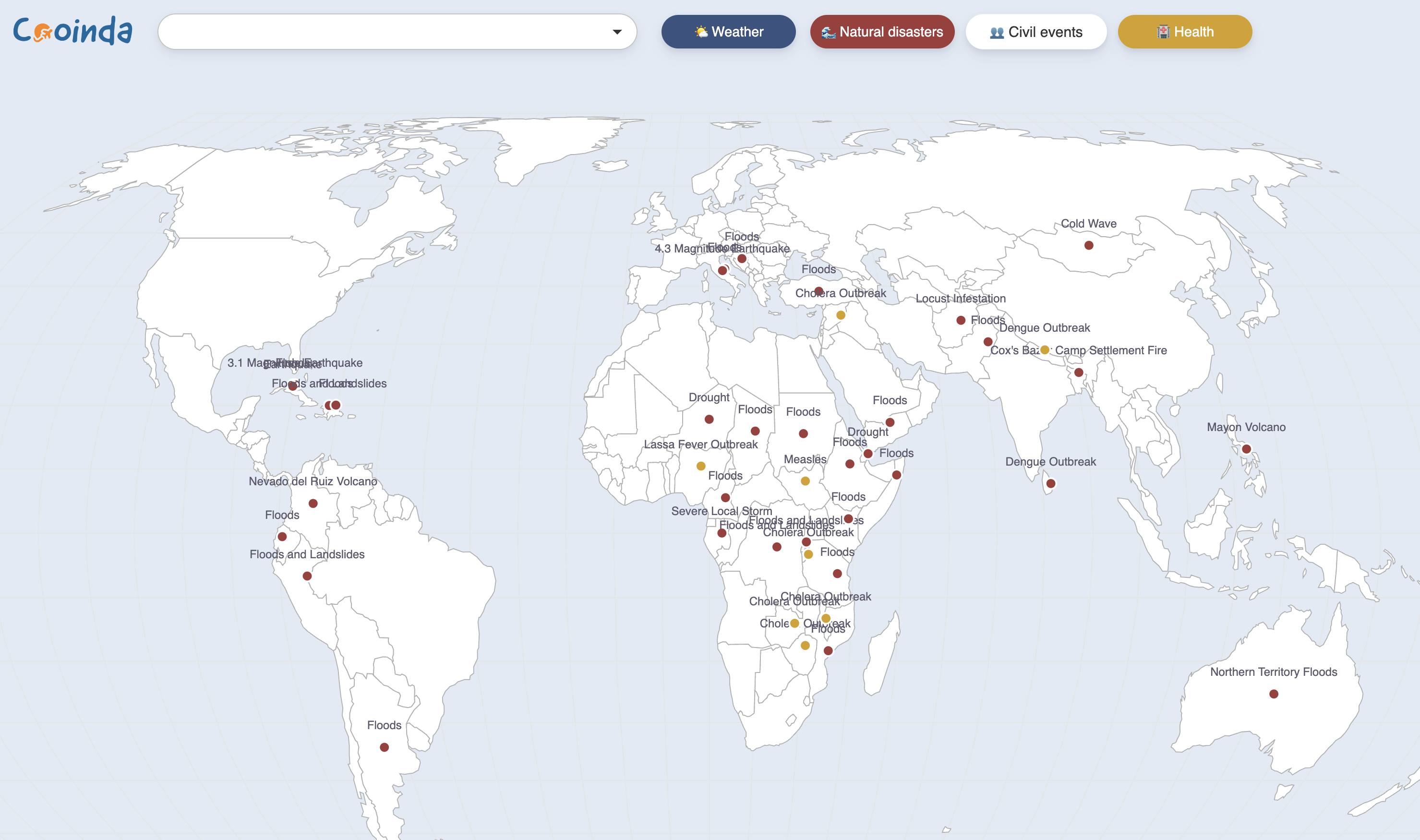
Task: Click the Mayon Volcano marker
Action: [x=1246, y=449]
